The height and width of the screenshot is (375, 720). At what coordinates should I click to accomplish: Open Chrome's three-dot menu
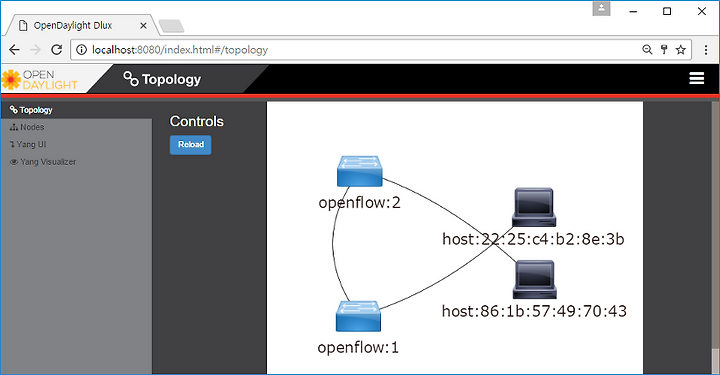pyautogui.click(x=706, y=50)
